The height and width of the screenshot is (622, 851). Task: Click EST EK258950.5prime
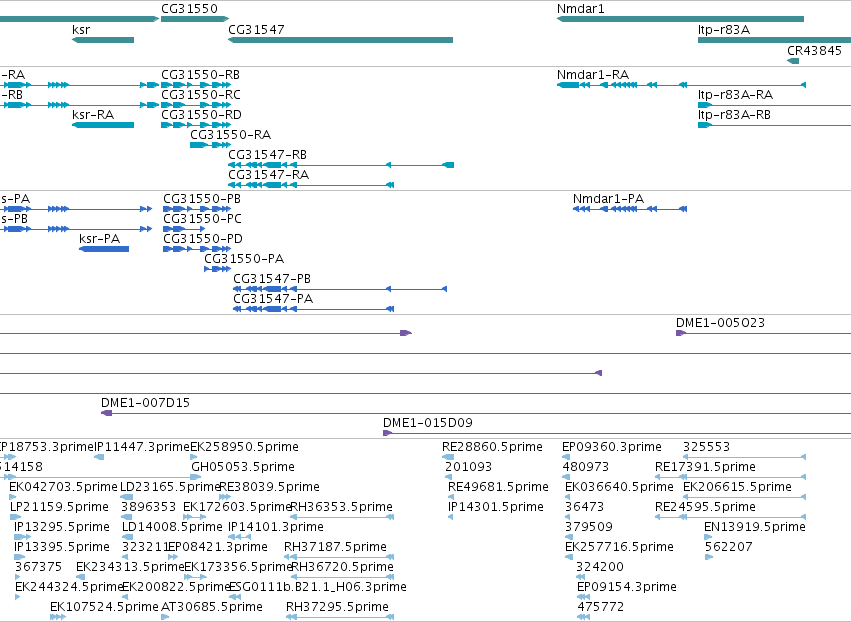tap(244, 447)
